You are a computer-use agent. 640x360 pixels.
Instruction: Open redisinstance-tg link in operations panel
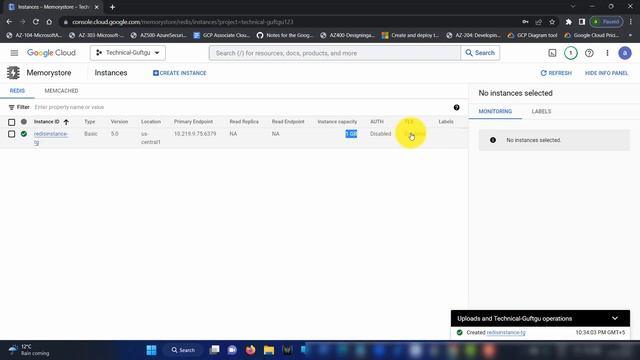tap(506, 333)
